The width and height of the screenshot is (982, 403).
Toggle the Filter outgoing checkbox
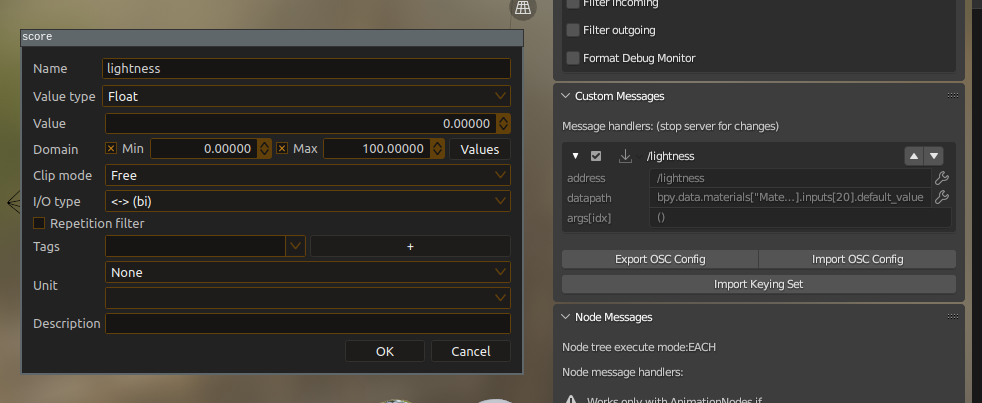pos(572,30)
